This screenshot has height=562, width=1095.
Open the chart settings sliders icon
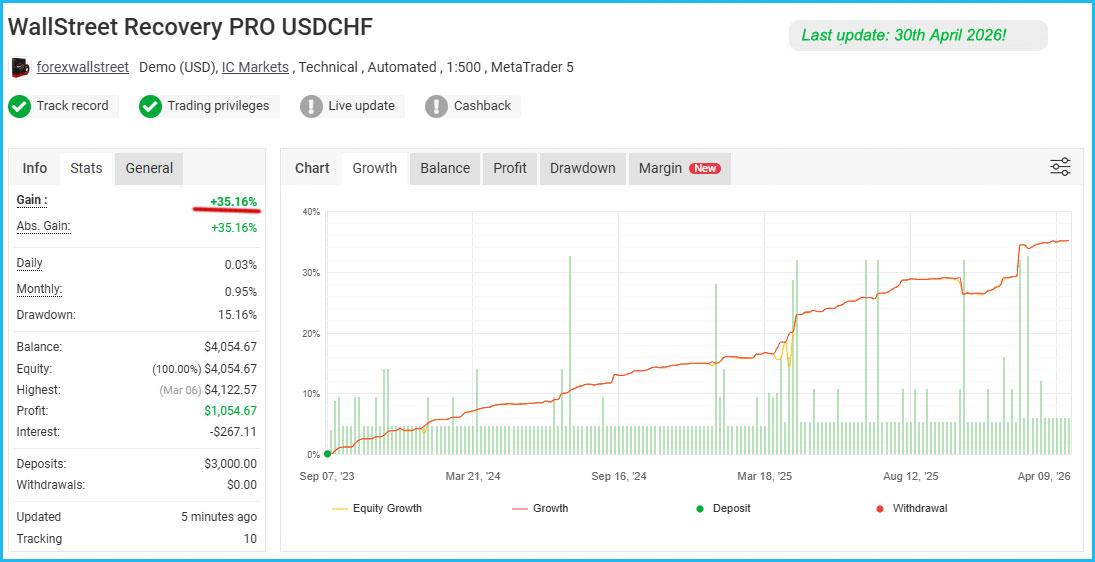pos(1060,167)
